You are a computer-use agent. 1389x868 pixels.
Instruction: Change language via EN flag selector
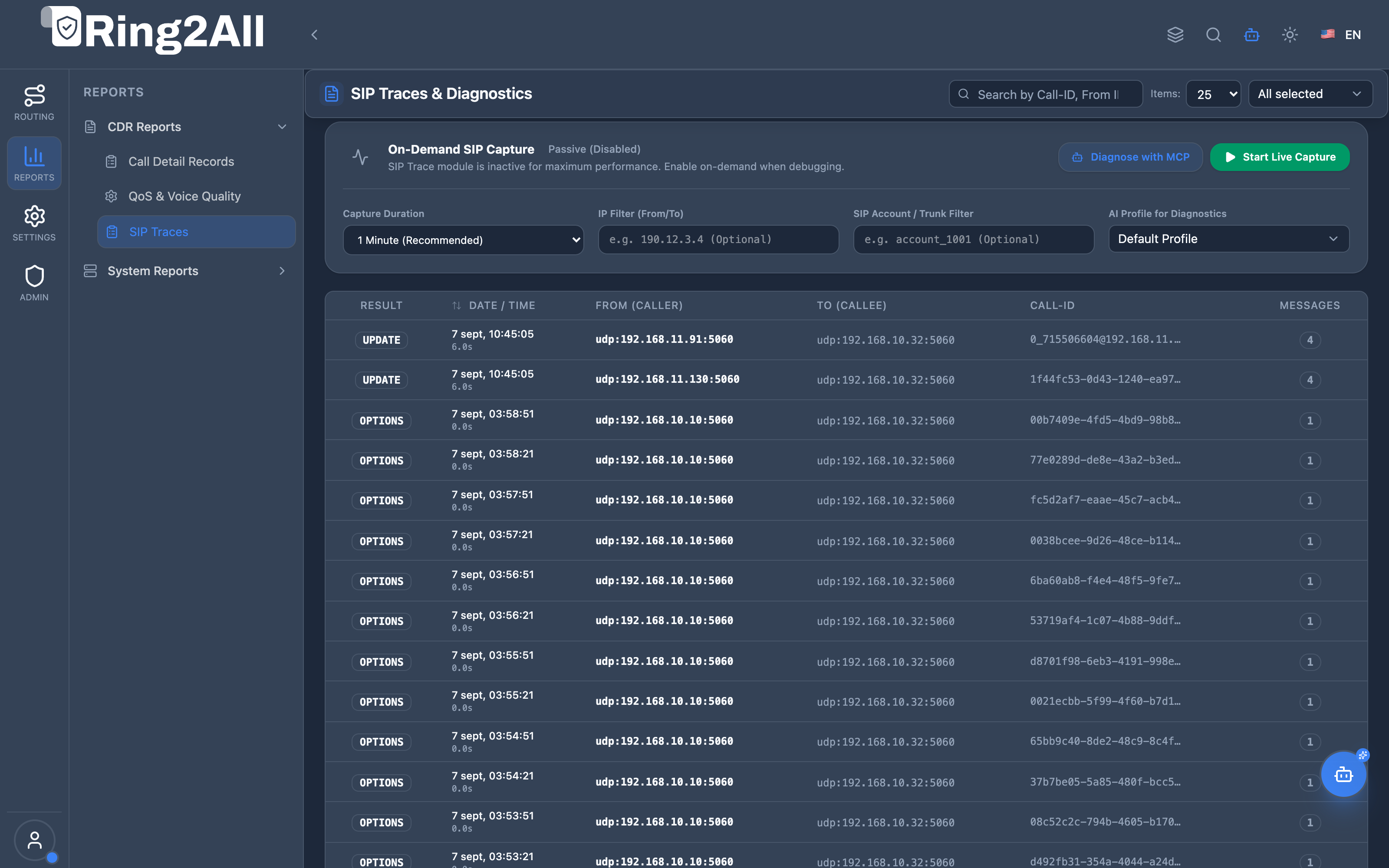tap(1341, 34)
